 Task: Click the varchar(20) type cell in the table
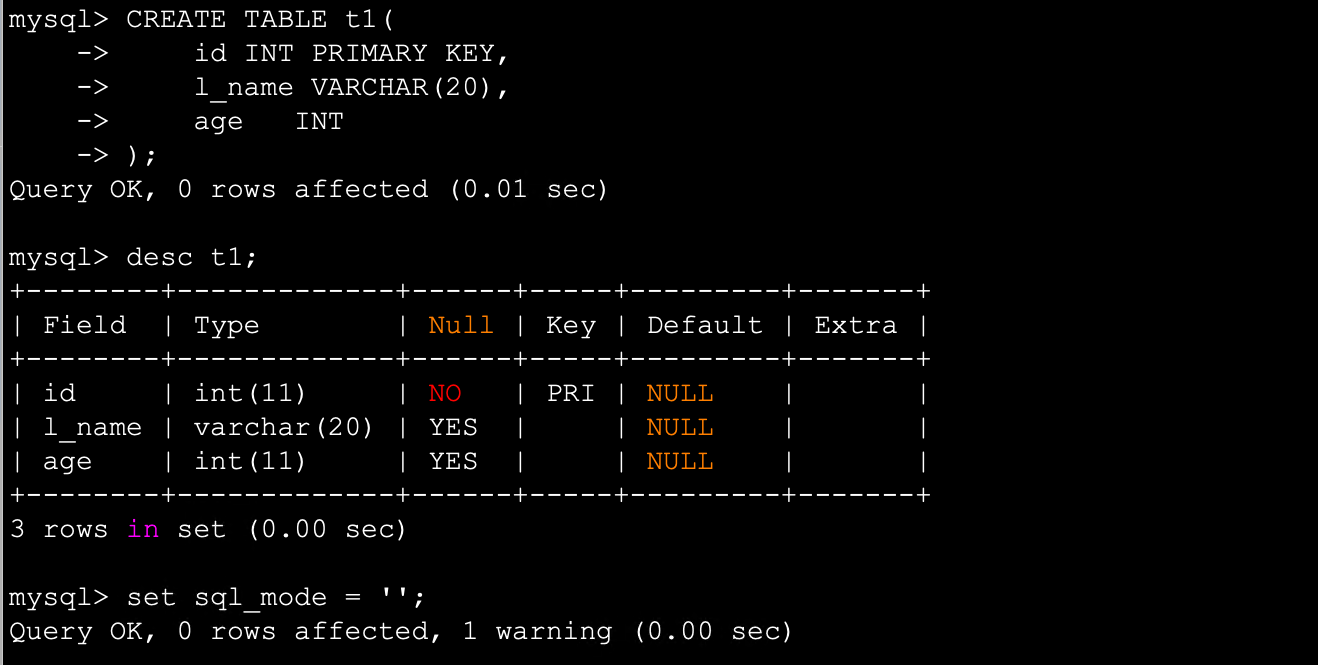click(284, 427)
